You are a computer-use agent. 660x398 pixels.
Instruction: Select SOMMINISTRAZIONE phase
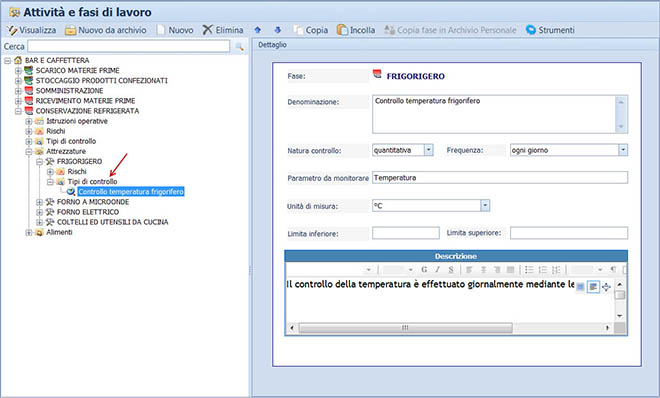[69, 91]
